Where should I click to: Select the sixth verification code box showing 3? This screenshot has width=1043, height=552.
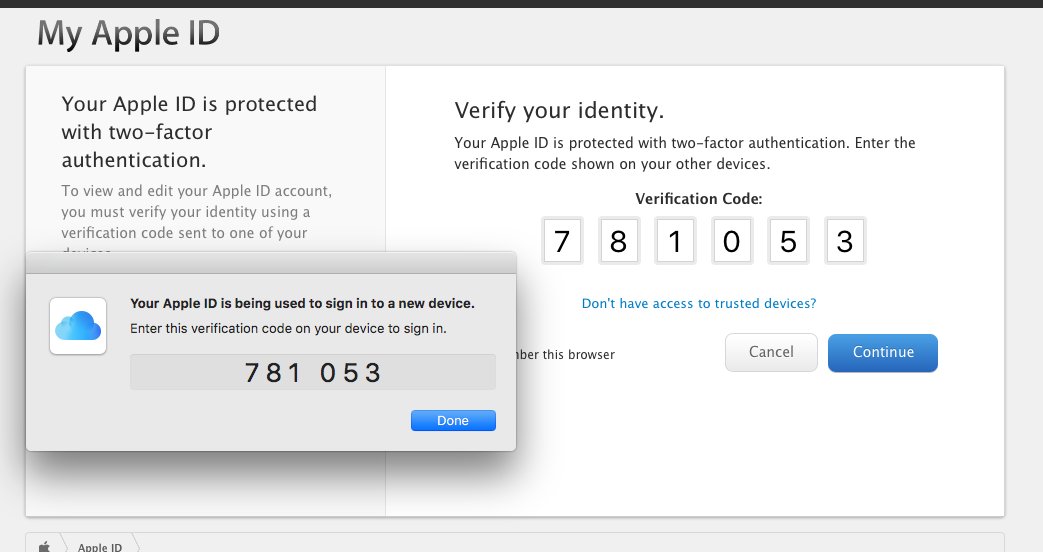point(845,241)
